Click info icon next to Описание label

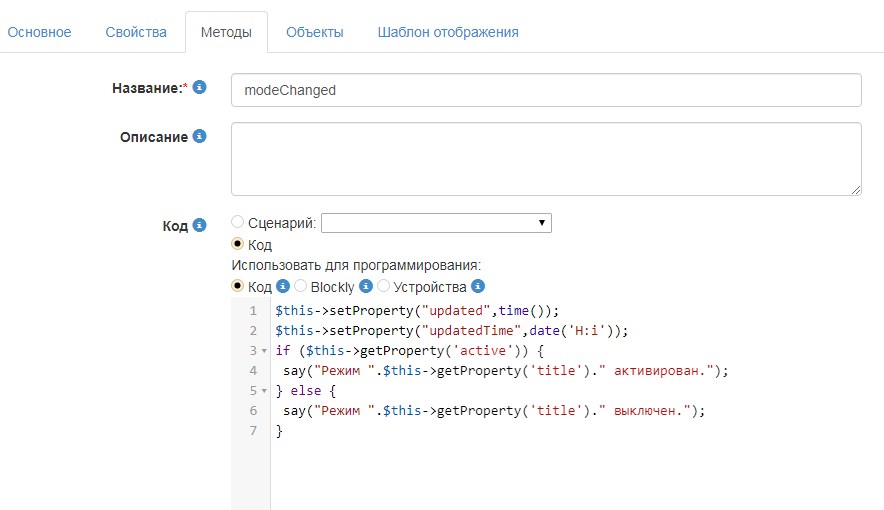click(199, 136)
